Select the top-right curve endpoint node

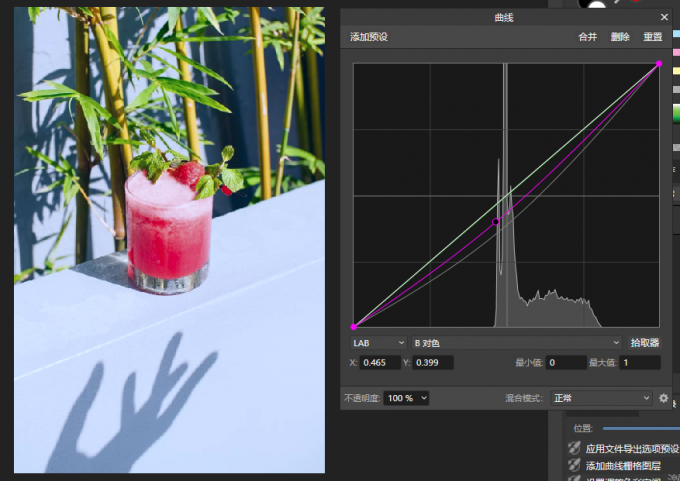659,64
